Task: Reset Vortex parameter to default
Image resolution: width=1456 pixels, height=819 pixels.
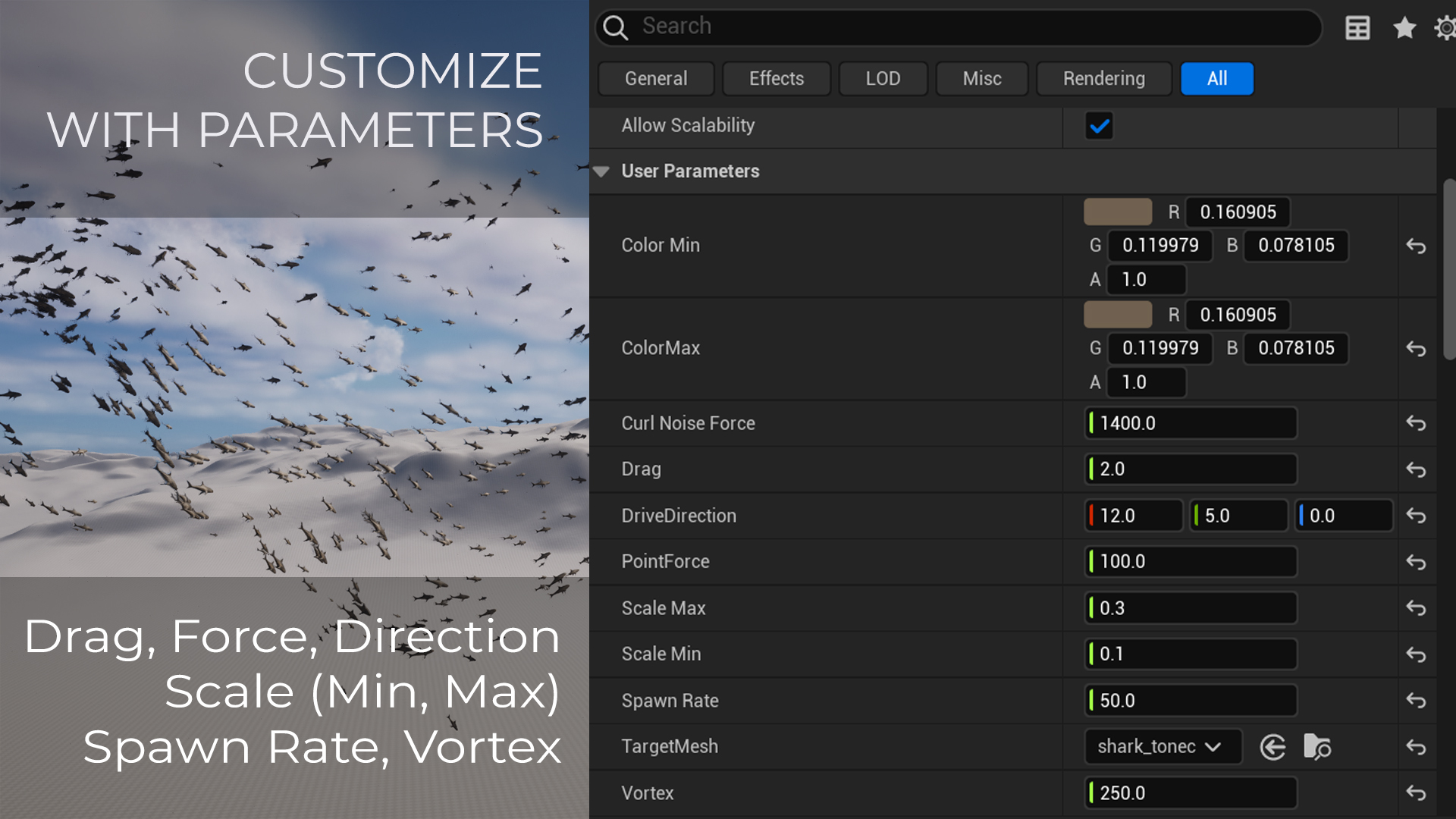Action: (1416, 793)
